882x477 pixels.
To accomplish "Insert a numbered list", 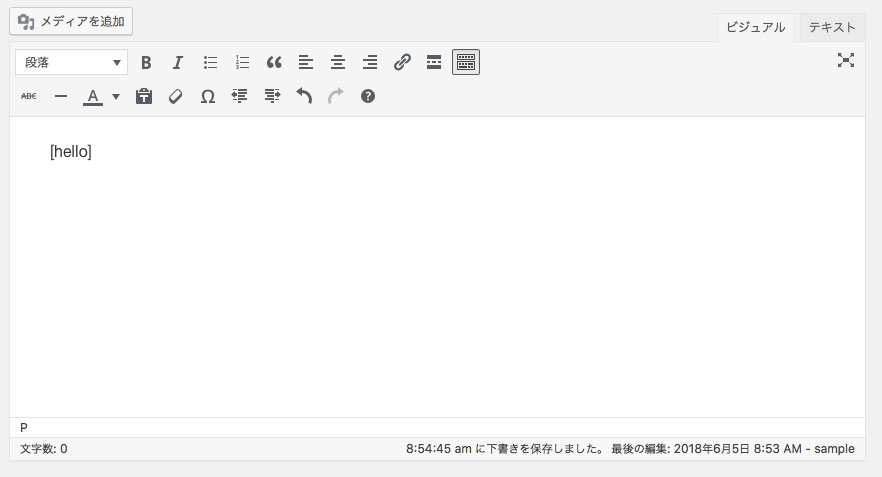I will (x=242, y=62).
